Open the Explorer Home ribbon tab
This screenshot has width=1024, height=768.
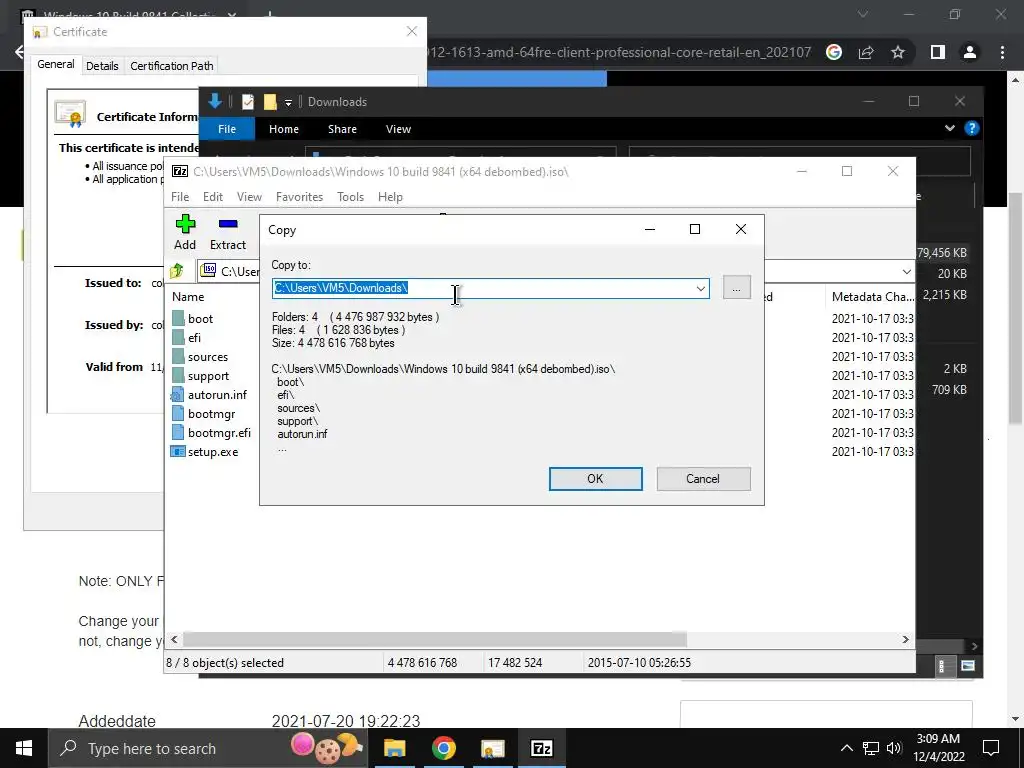(x=283, y=129)
